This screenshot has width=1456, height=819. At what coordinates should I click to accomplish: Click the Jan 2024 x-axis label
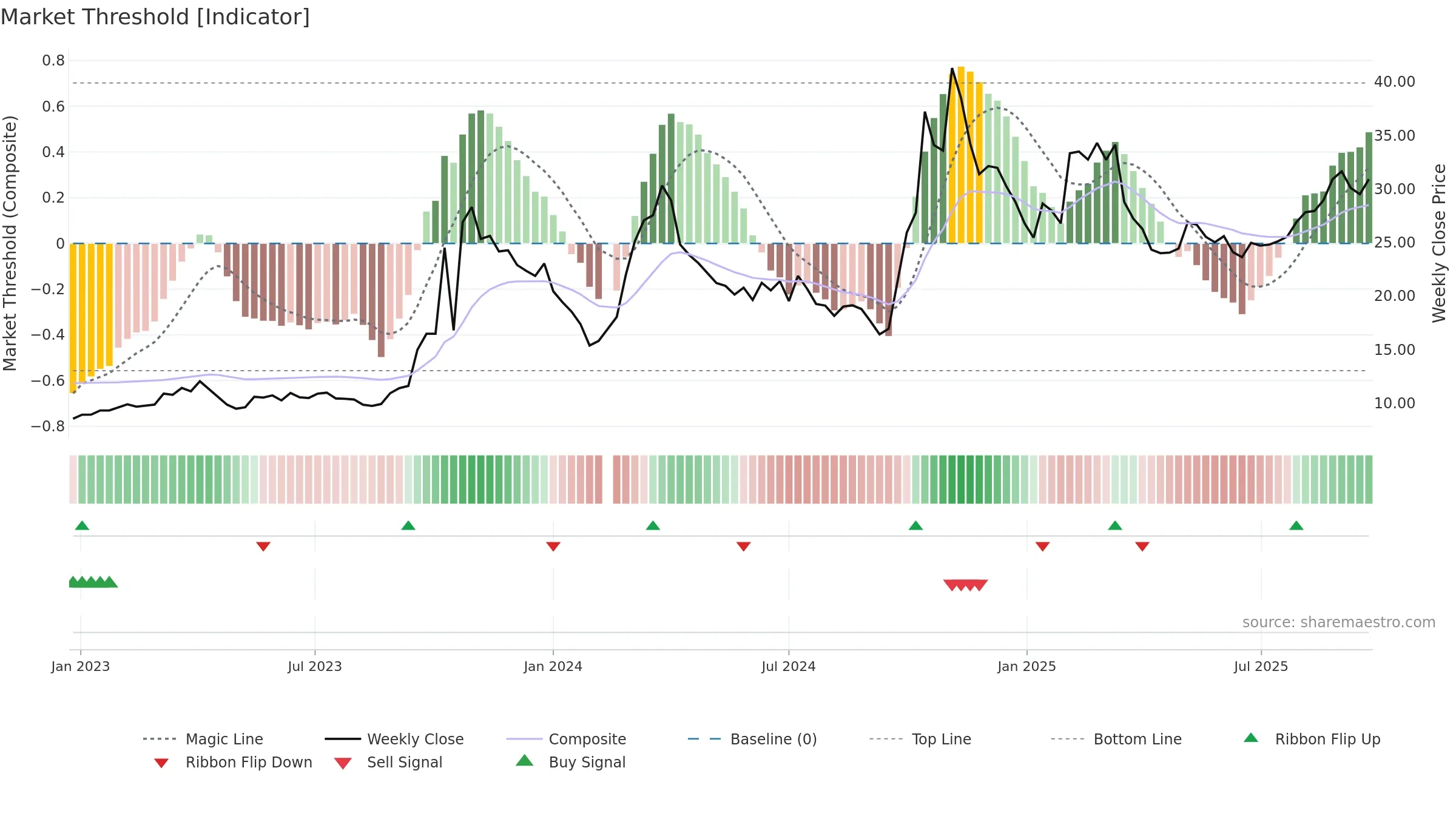pyautogui.click(x=553, y=667)
